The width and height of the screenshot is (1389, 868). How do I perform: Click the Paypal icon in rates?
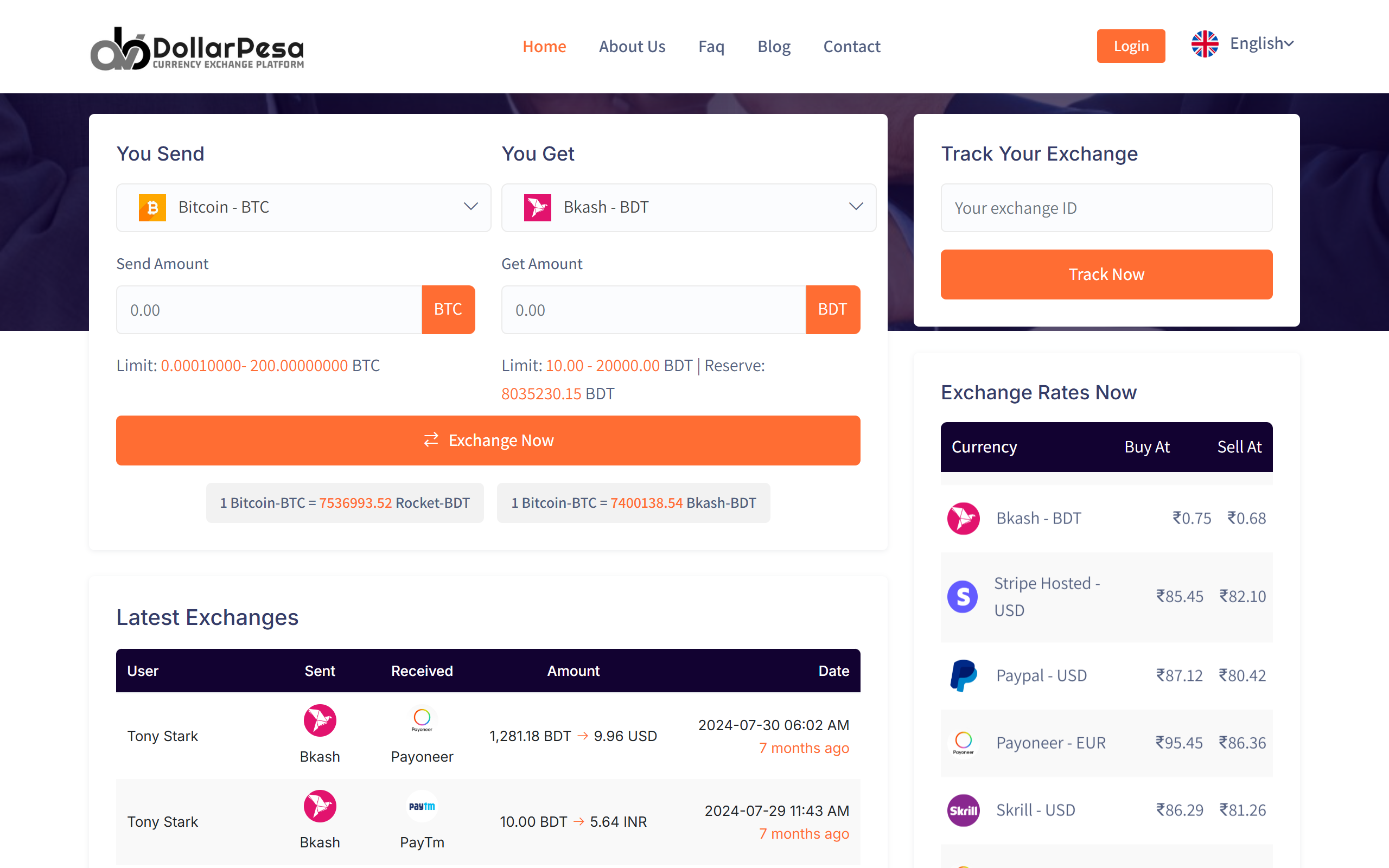coord(963,676)
